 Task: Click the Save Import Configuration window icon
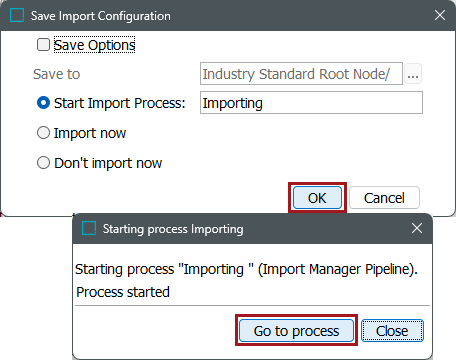[x=17, y=15]
